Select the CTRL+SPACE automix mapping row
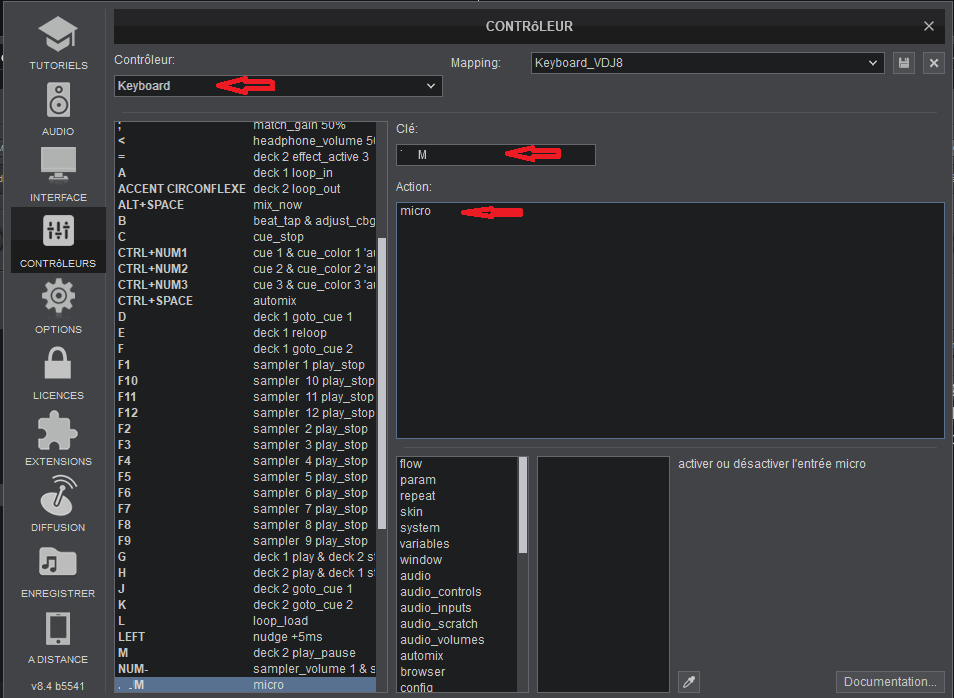The image size is (954, 698). 246,301
